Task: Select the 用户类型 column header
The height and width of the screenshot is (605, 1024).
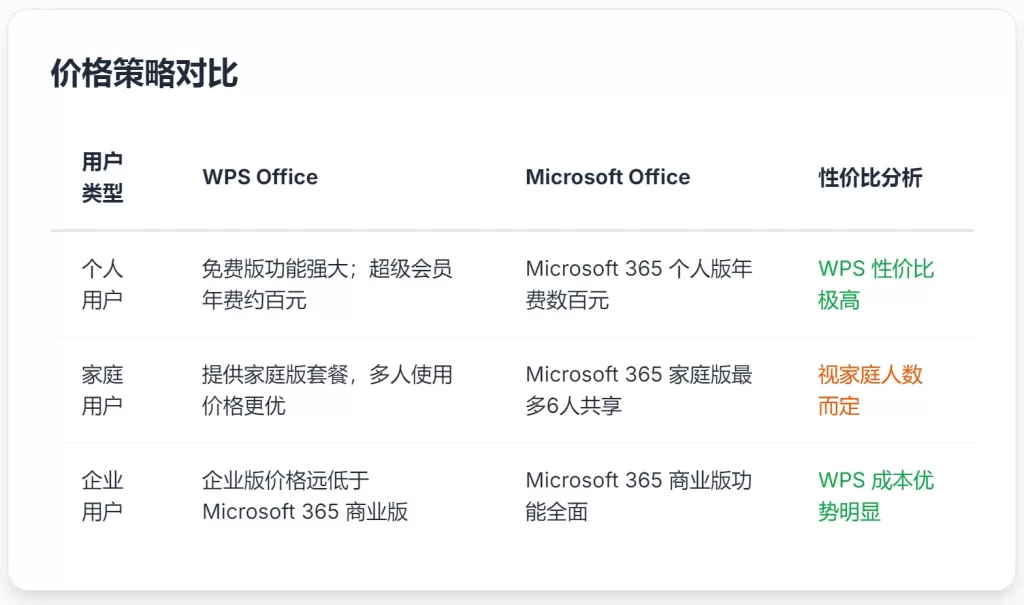Action: click(102, 177)
